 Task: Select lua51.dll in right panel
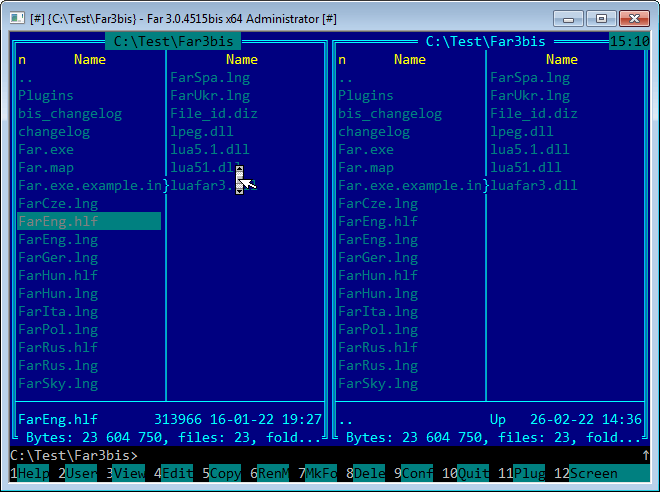(526, 168)
